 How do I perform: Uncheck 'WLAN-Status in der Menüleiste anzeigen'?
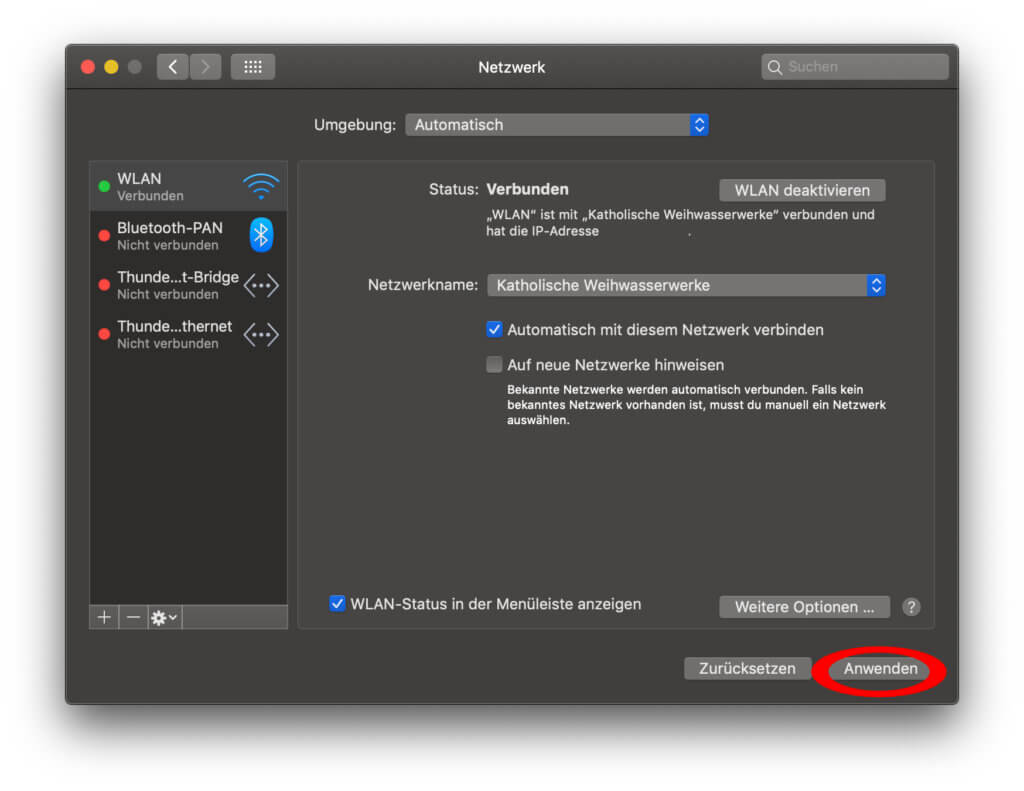[x=337, y=603]
